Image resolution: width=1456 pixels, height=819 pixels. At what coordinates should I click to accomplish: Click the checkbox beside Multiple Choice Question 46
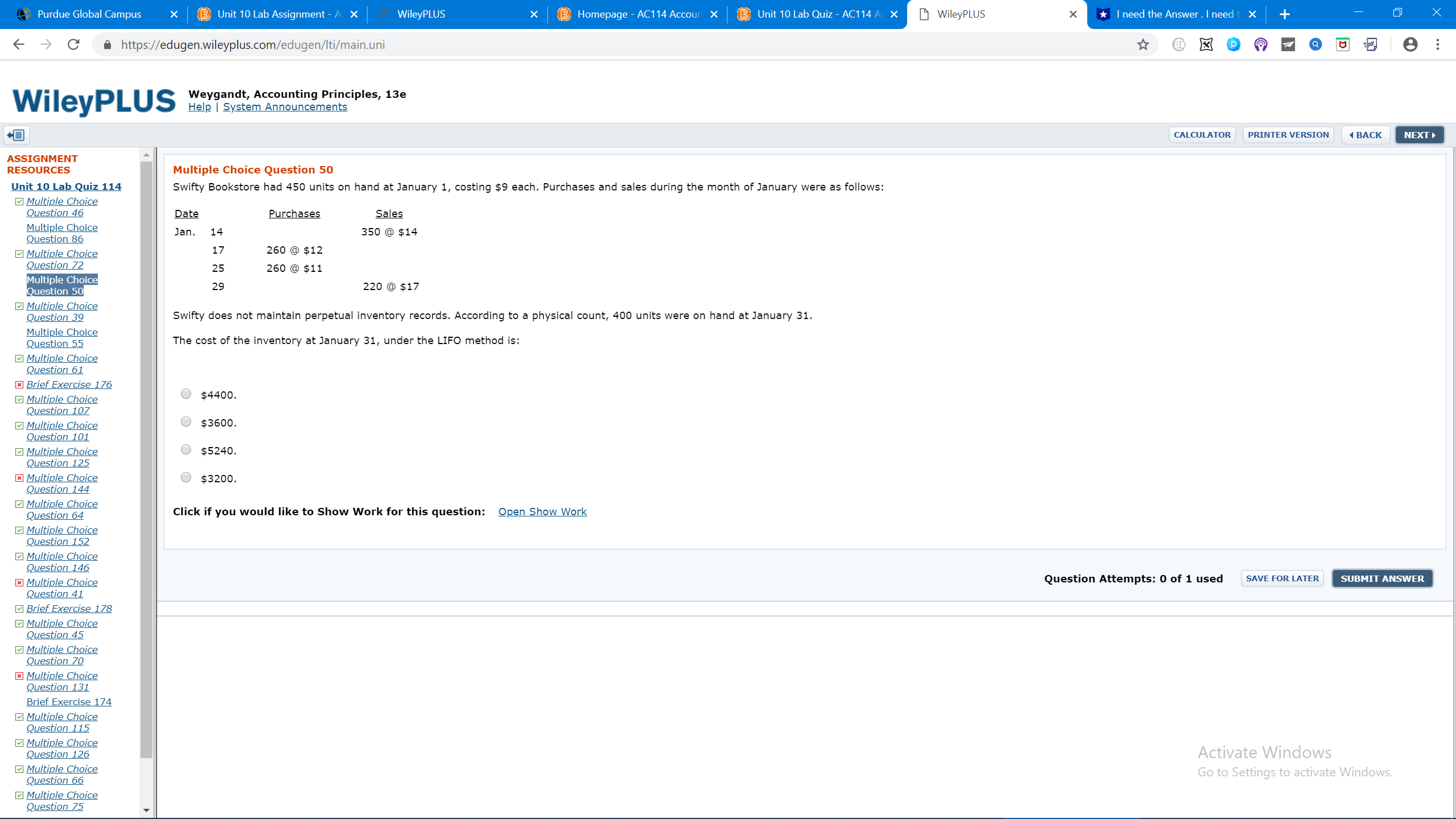(x=19, y=200)
